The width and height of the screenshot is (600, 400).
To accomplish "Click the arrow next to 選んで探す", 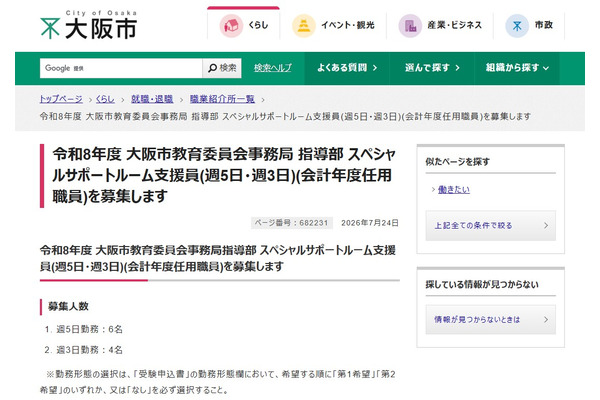I will (x=457, y=68).
